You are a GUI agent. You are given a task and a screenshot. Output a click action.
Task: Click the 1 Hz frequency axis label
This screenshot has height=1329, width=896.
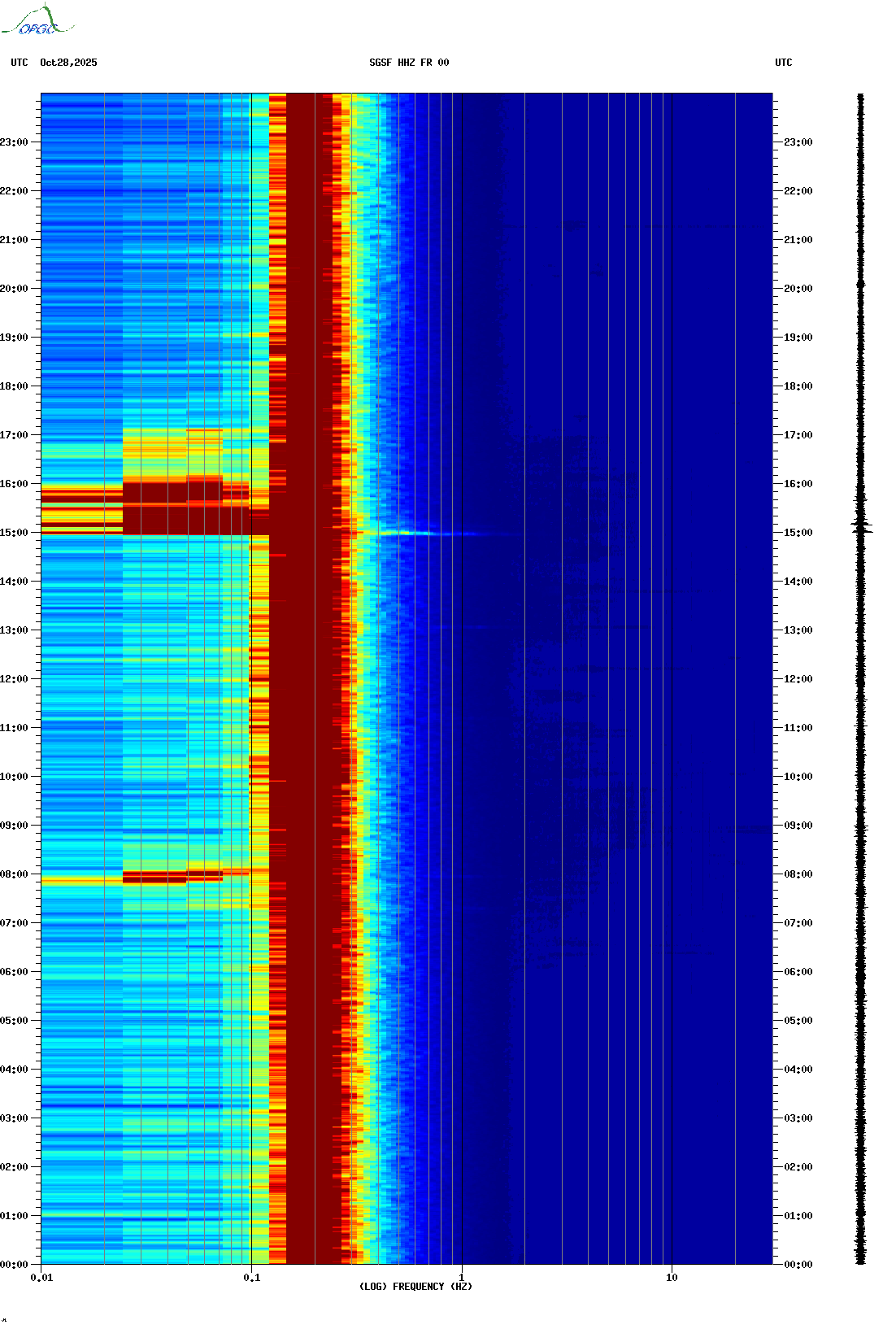[x=462, y=1278]
